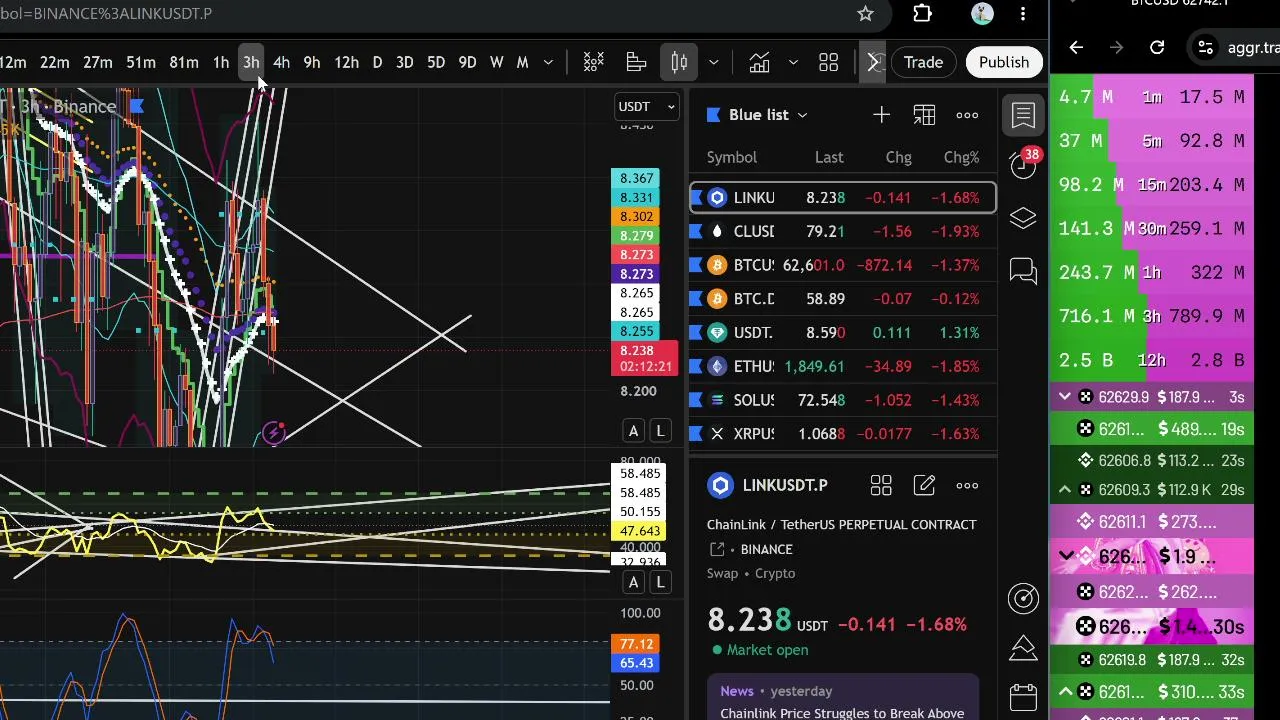Open advanced view table icon in watchlist
This screenshot has height=720, width=1280.
[924, 115]
